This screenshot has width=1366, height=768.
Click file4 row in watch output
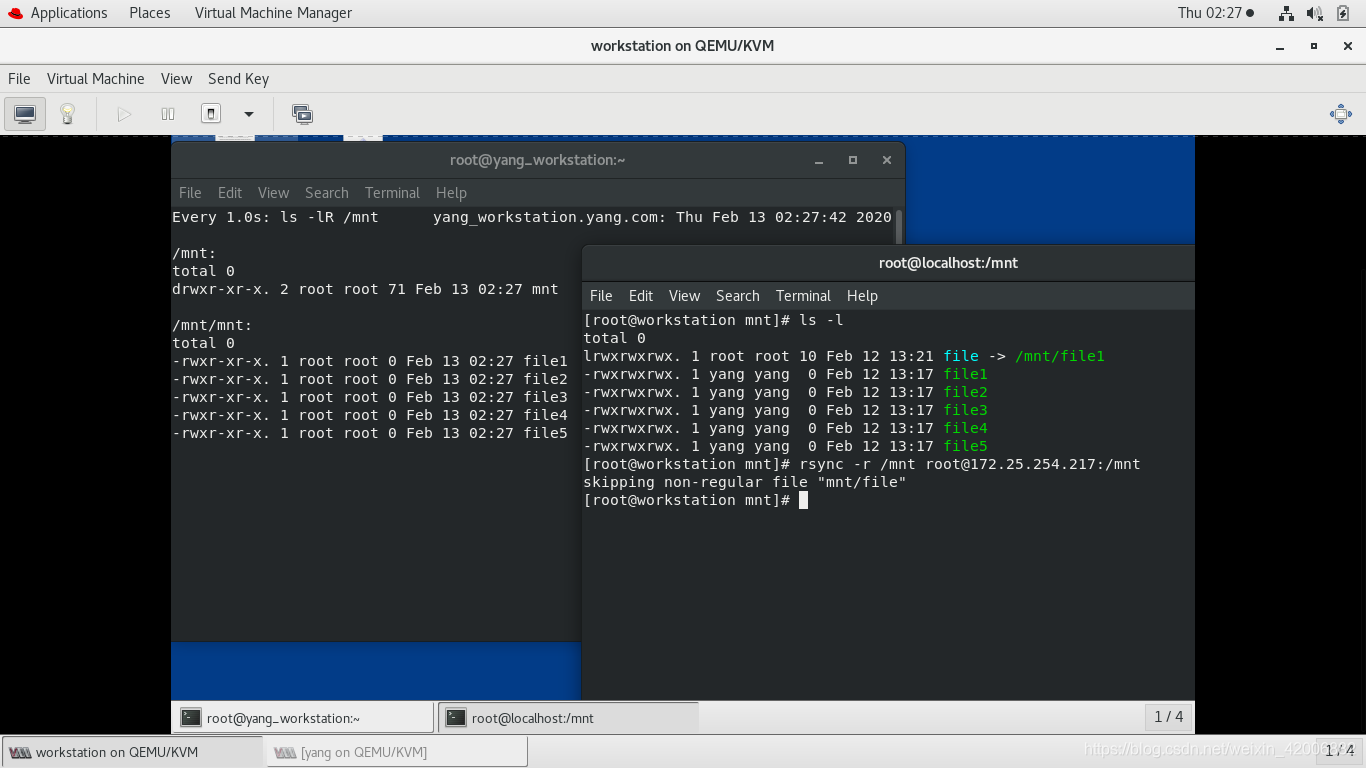[370, 415]
